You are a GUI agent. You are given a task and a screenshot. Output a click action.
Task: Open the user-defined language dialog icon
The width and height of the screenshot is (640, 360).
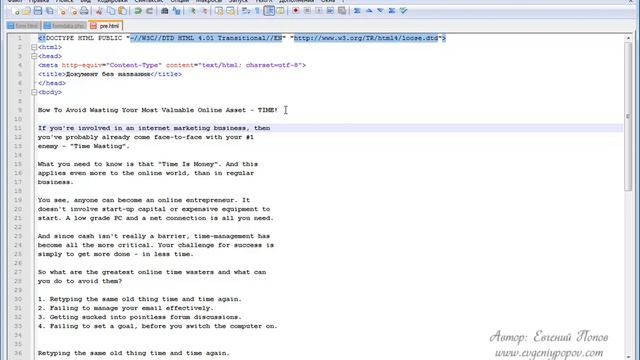280,11
